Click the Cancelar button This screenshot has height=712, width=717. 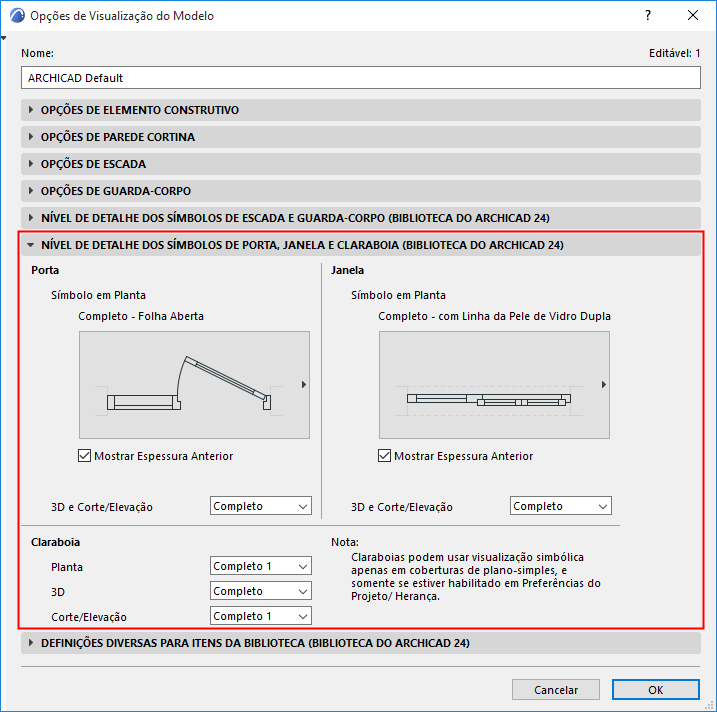[556, 690]
